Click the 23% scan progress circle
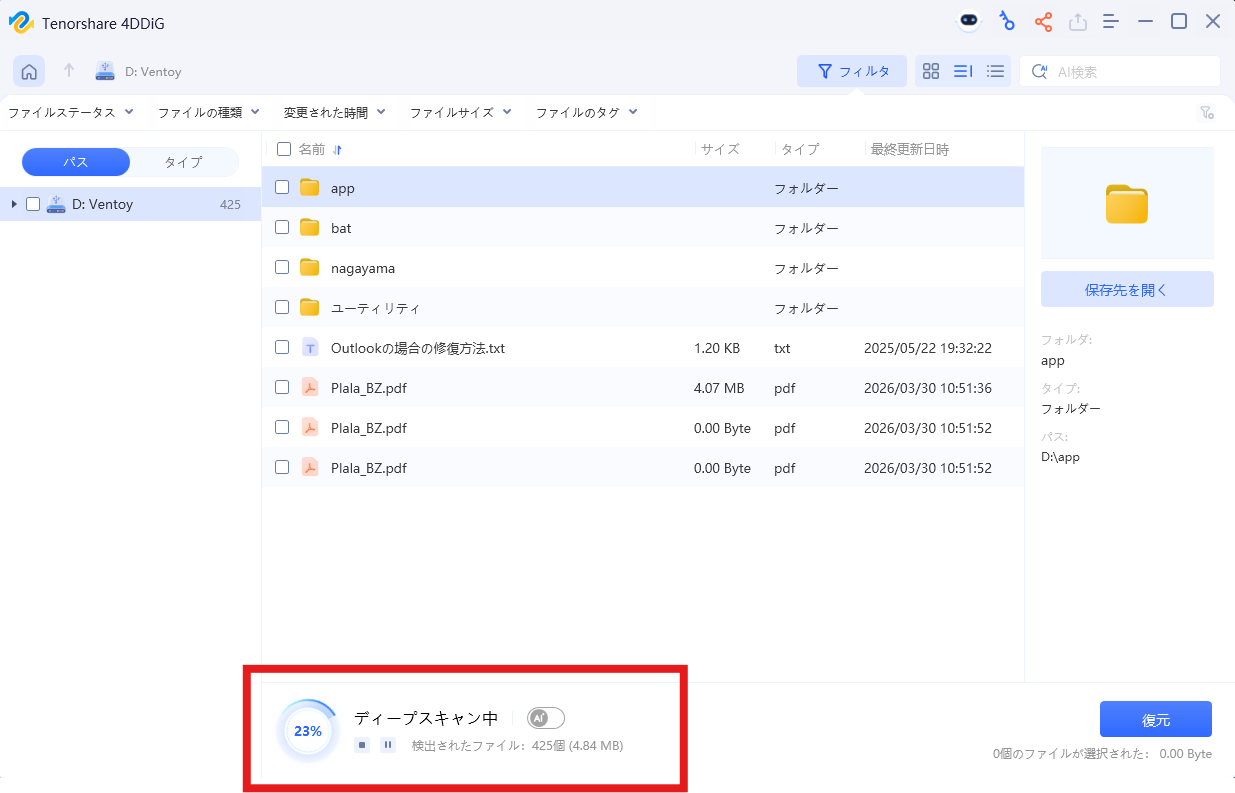The width and height of the screenshot is (1235, 793). coord(308,731)
